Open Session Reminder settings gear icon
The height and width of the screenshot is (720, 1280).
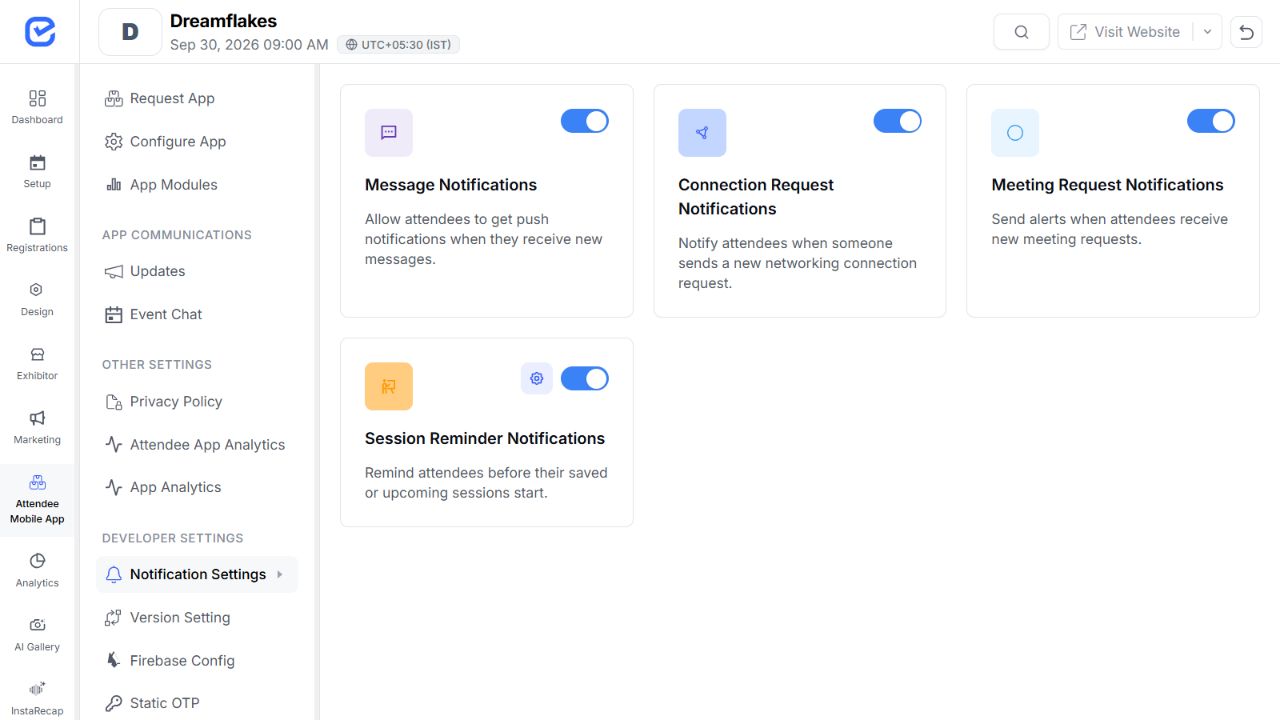click(537, 378)
